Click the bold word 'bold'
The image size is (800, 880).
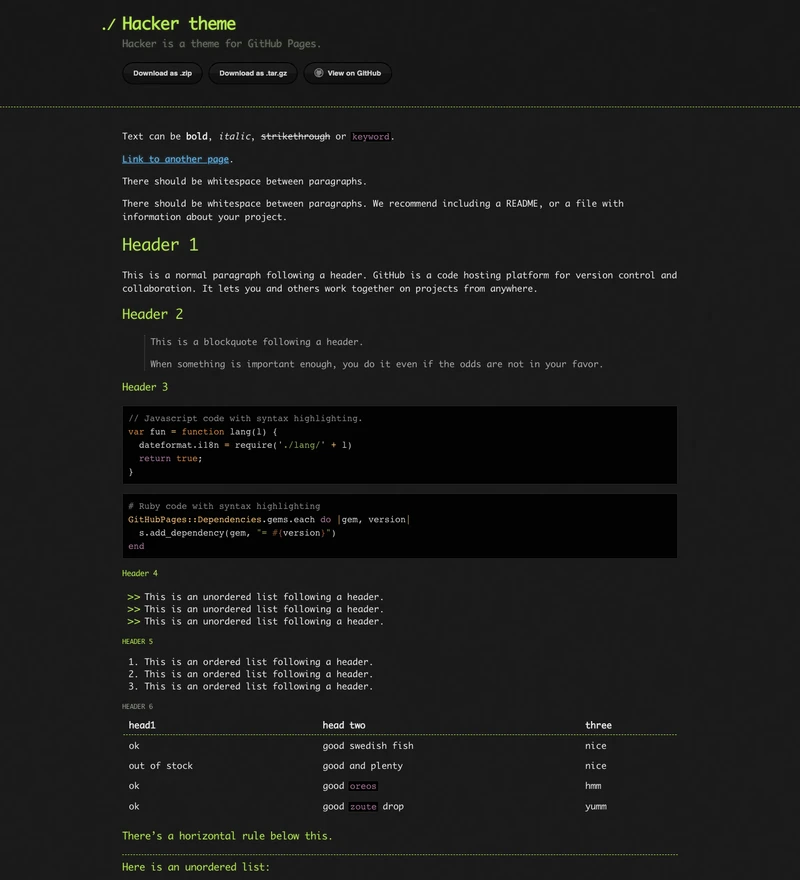coord(196,136)
